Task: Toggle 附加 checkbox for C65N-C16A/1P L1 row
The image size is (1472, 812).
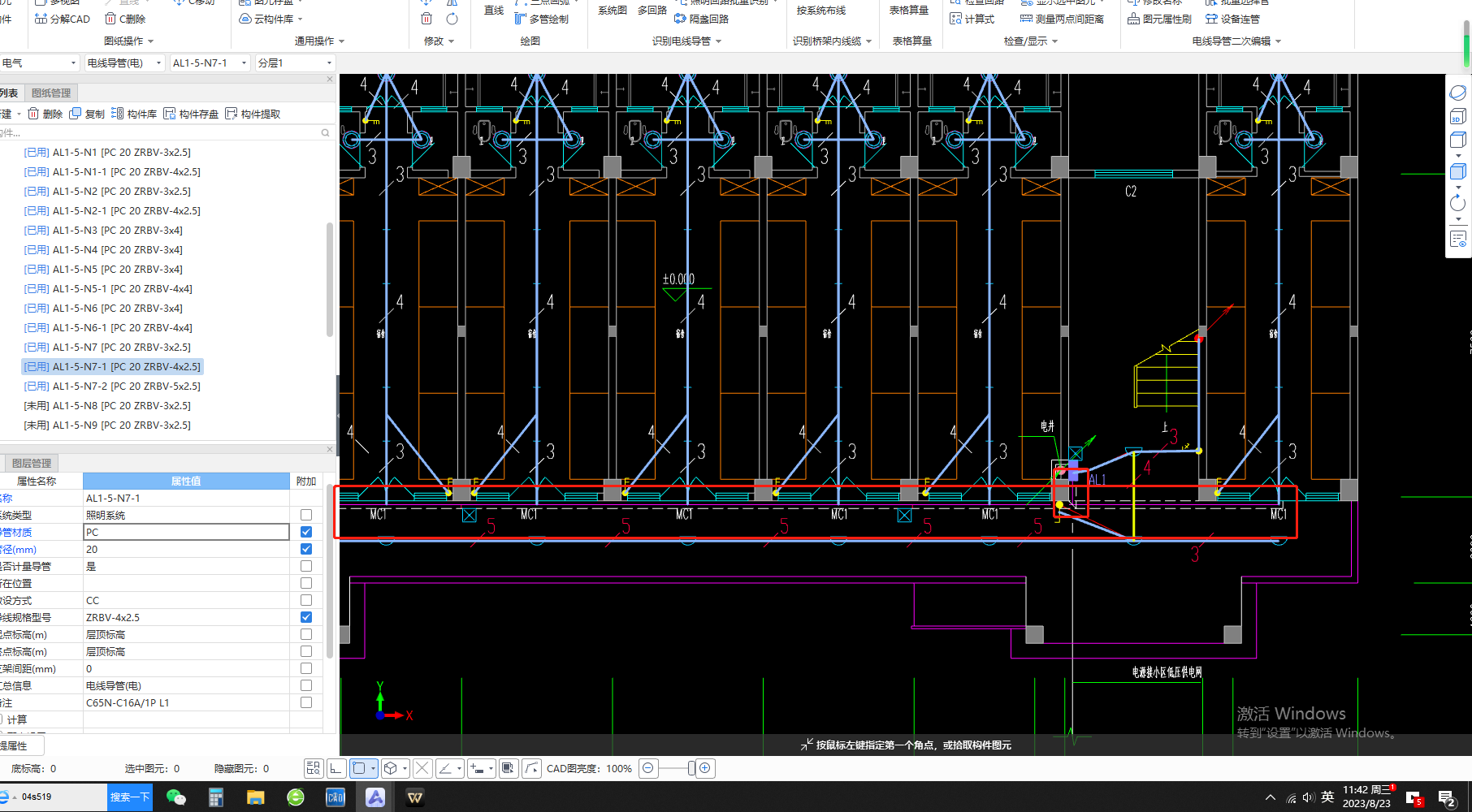Action: (306, 702)
